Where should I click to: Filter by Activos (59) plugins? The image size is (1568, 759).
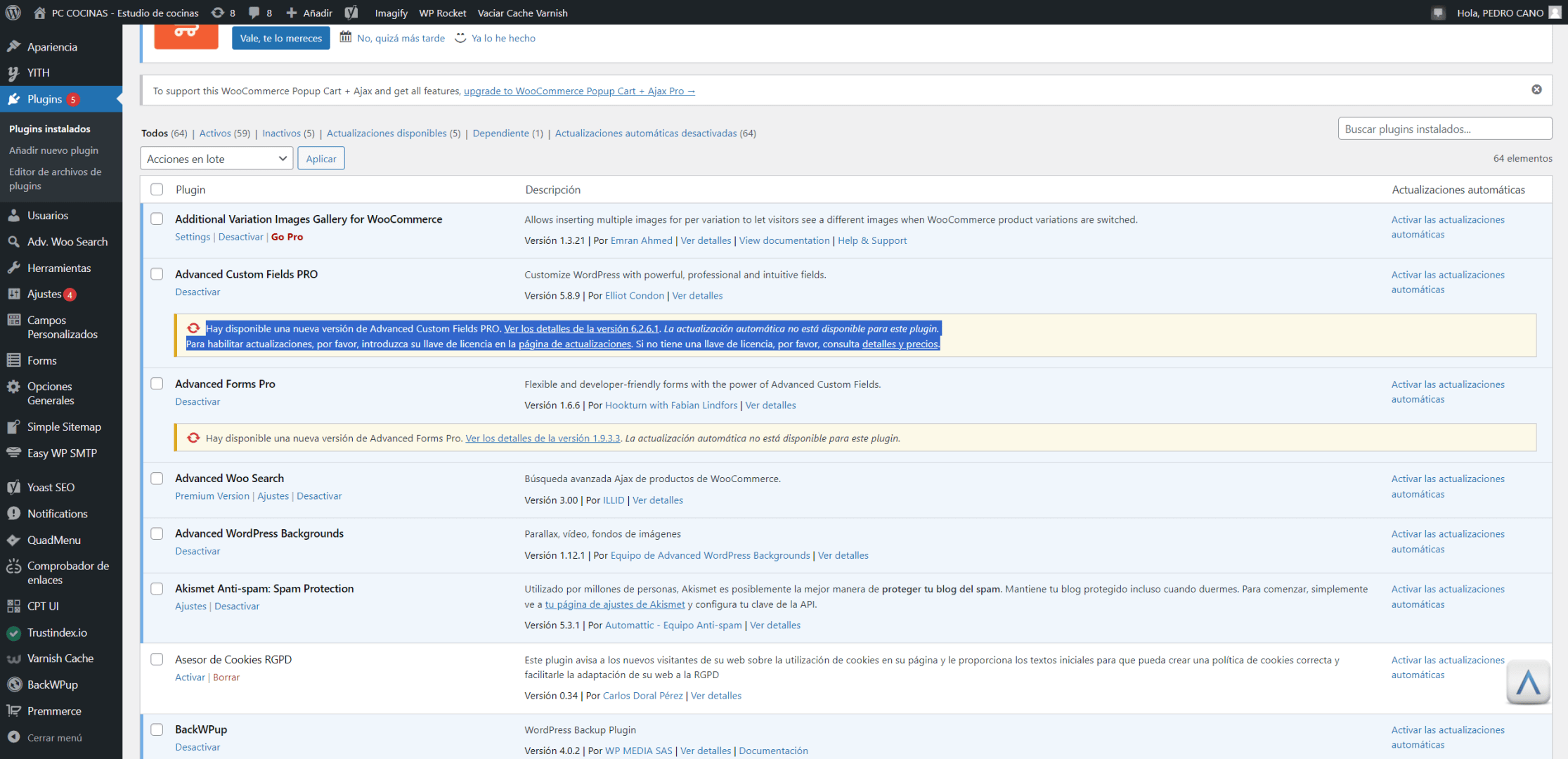tap(224, 133)
